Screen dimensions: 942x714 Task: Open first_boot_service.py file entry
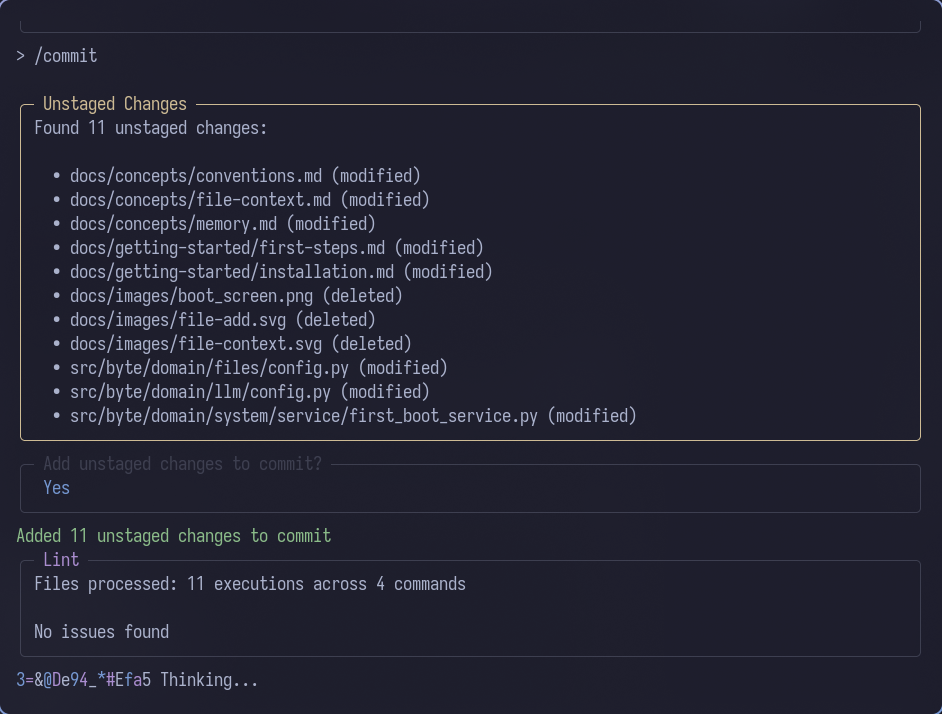[x=353, y=416]
